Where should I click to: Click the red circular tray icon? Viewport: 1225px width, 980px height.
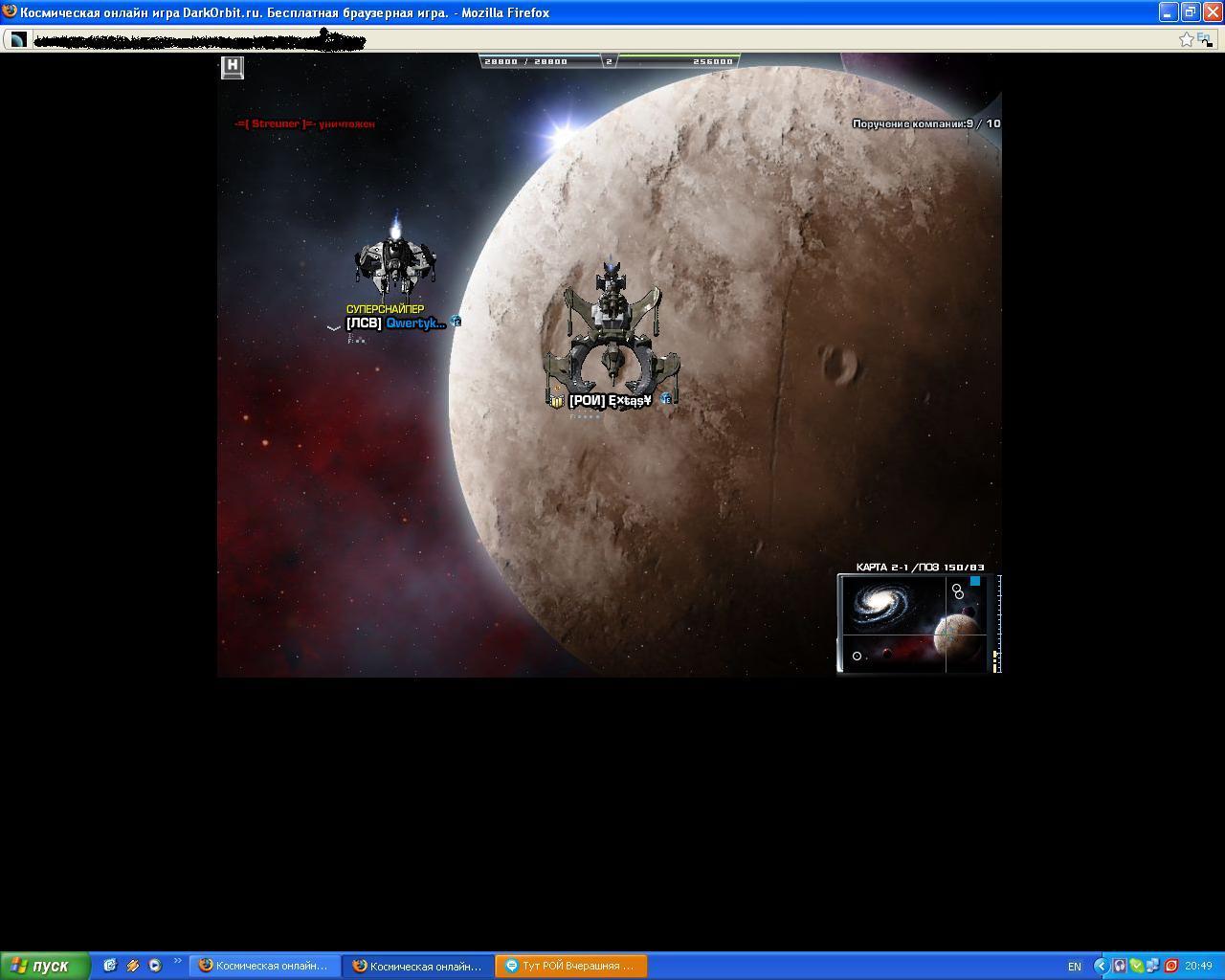[1170, 966]
